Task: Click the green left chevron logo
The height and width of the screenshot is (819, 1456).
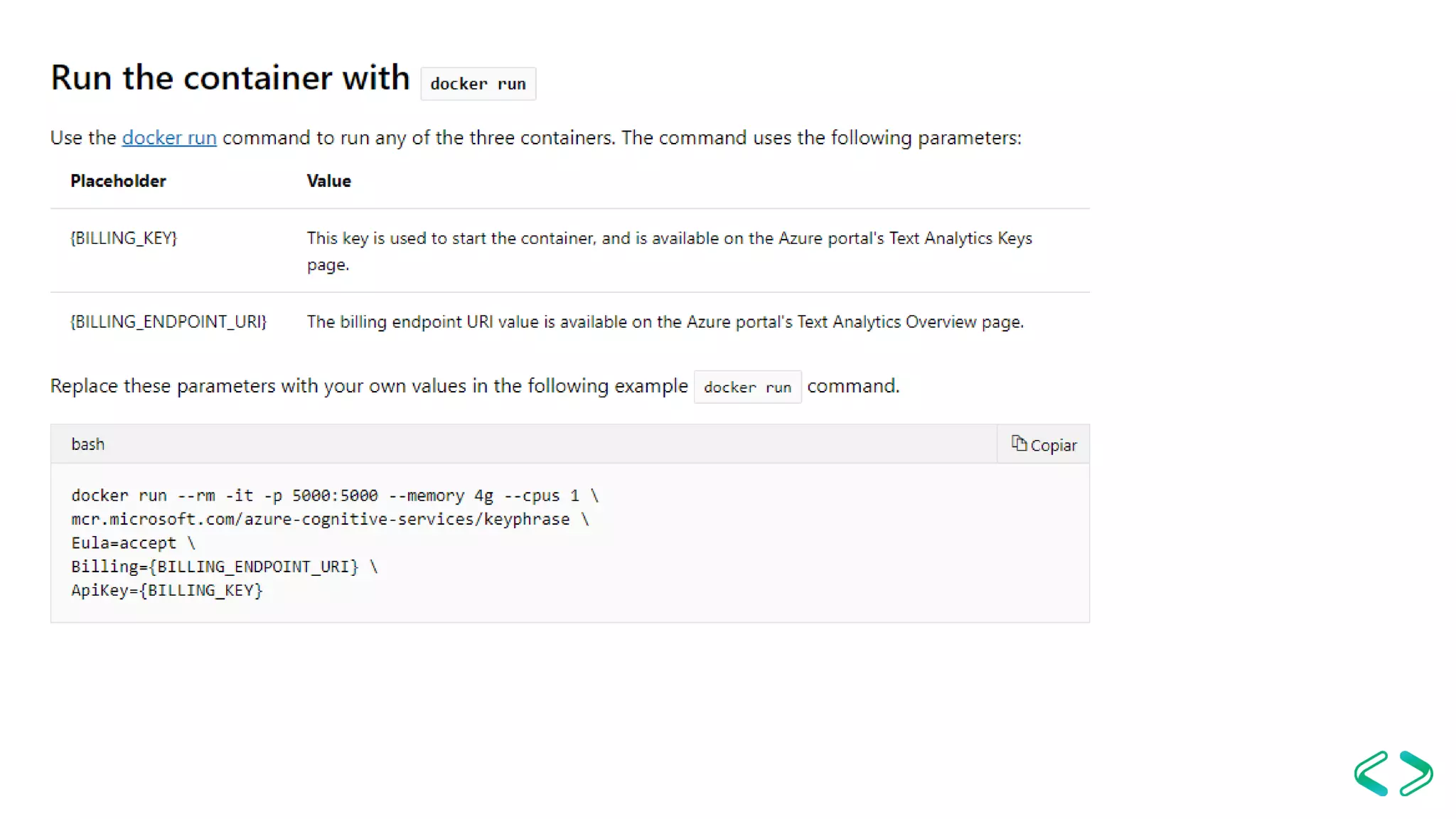Action: pyautogui.click(x=1371, y=773)
